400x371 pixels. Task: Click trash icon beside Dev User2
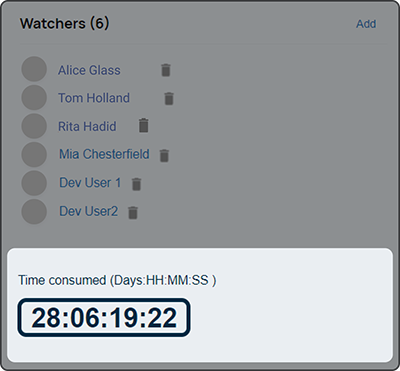[133, 212]
